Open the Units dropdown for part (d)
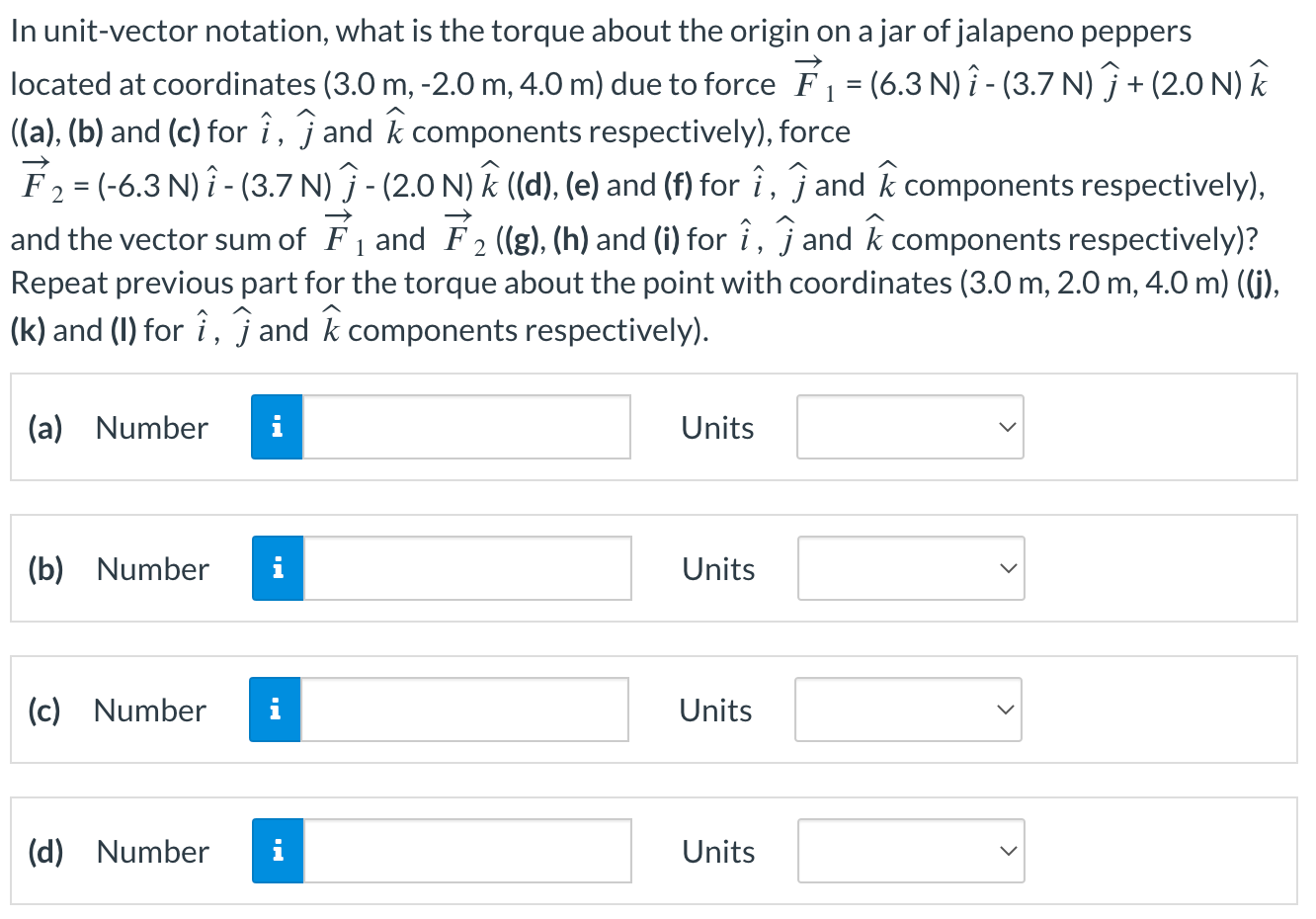1316x919 pixels. pyautogui.click(x=909, y=851)
